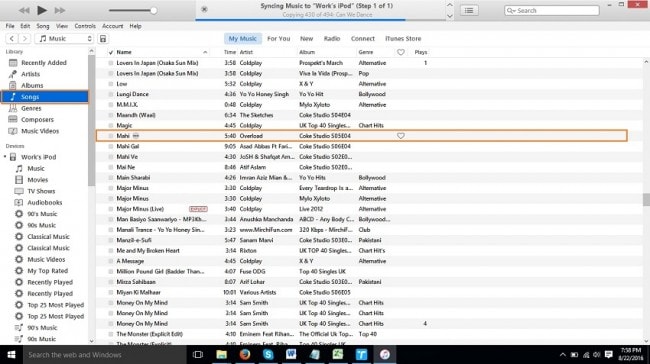This screenshot has height=364, width=650.
Task: Open the Music Videos smart playlist
Action: pyautogui.click(x=46, y=260)
